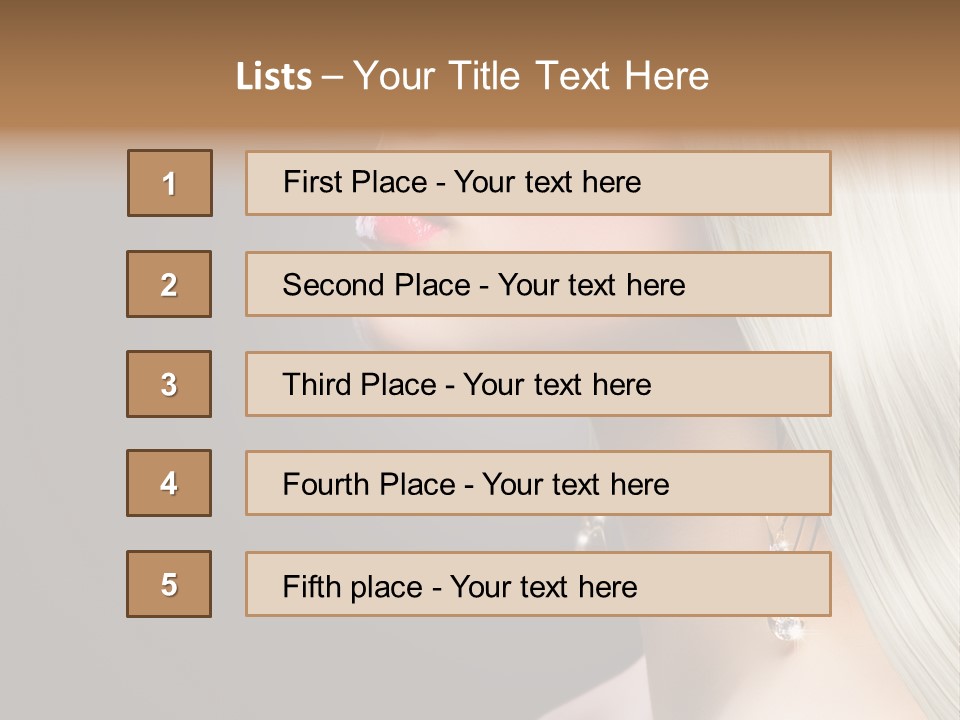Viewport: 960px width, 720px height.
Task: Select the number 5 box
Action: [169, 584]
